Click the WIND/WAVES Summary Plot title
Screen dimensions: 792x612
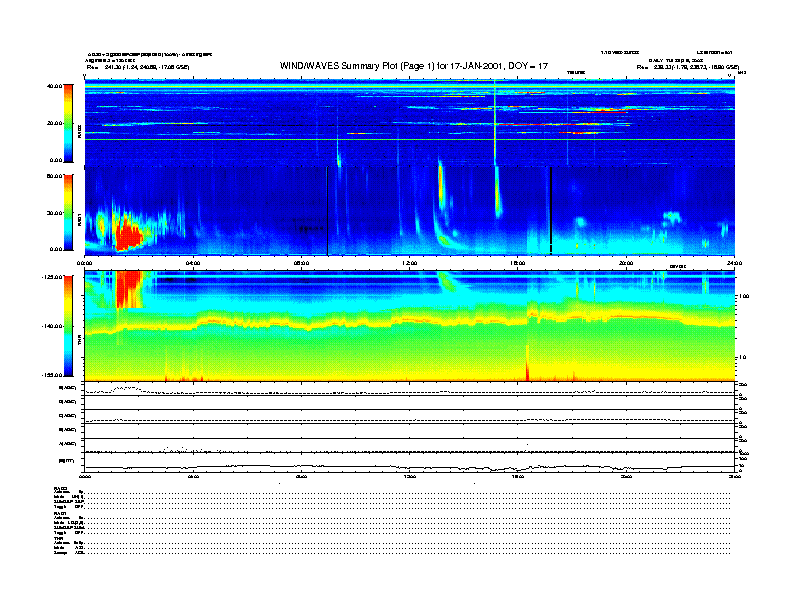(x=414, y=66)
